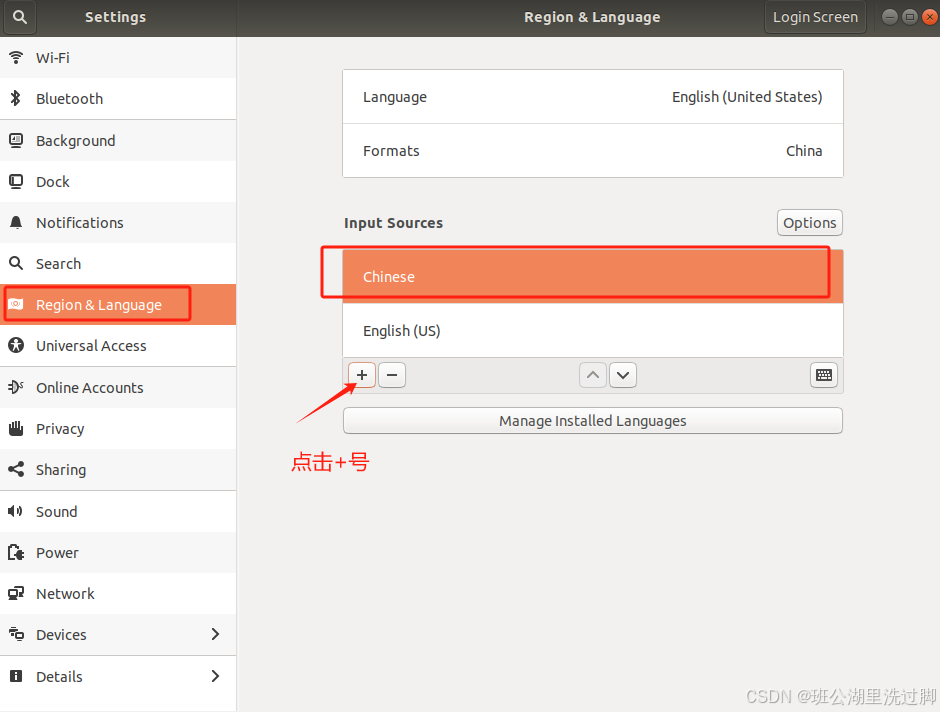Click the Details info icon
The height and width of the screenshot is (712, 940).
[16, 676]
